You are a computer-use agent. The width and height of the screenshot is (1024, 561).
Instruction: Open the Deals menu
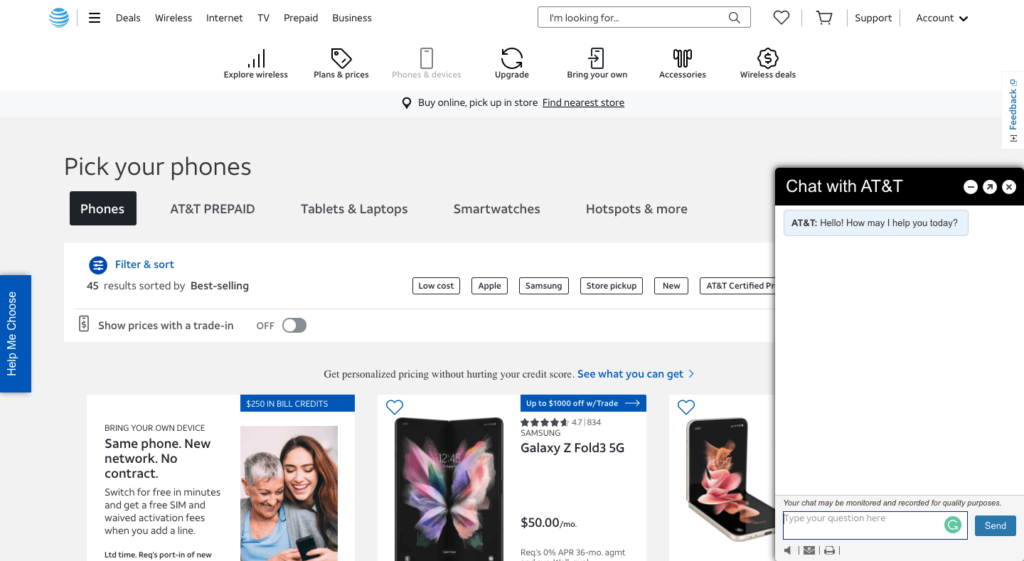128,18
